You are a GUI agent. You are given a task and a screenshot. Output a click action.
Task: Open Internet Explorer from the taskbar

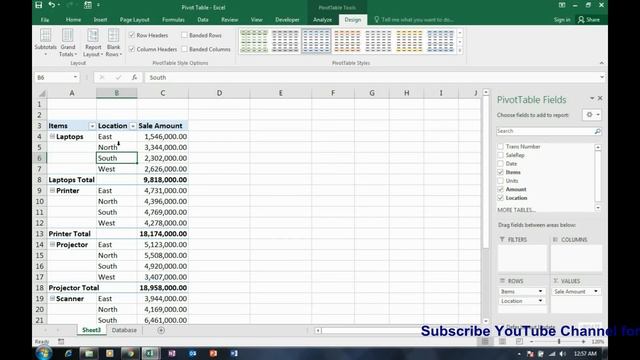pos(68,353)
